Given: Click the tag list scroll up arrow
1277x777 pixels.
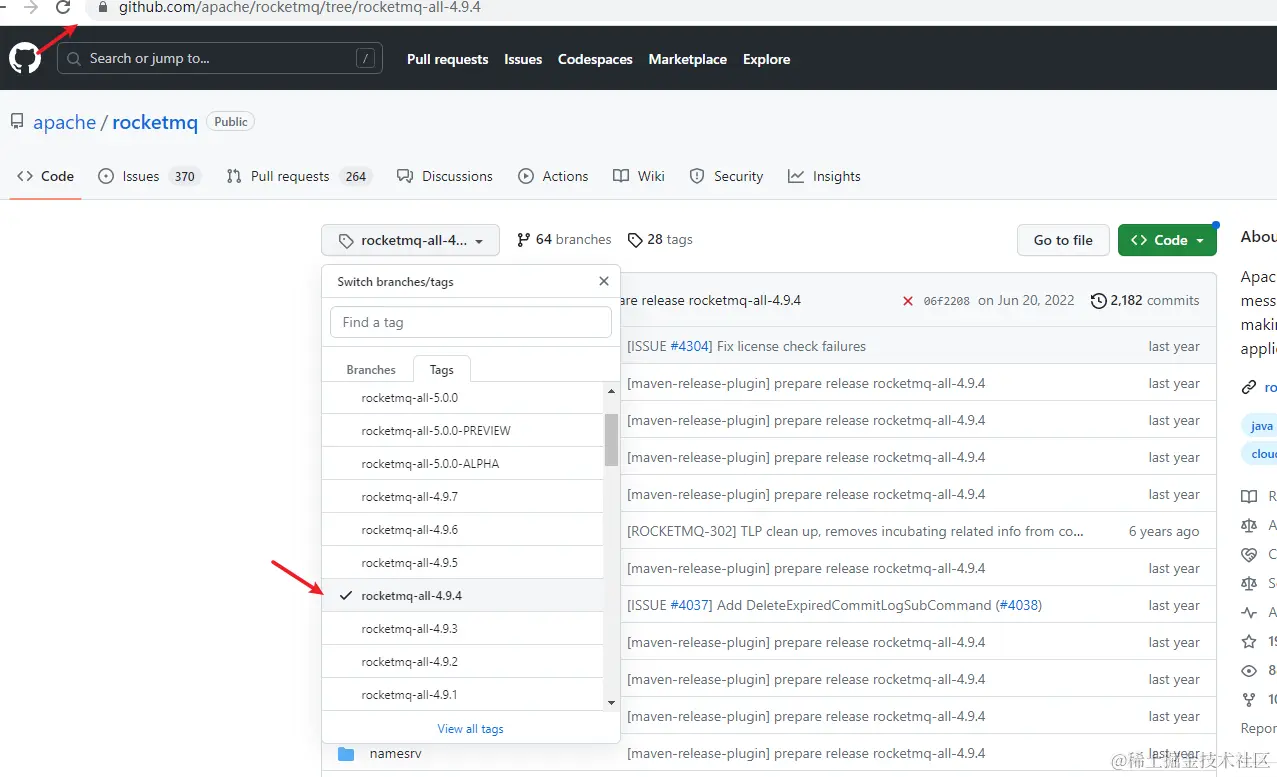Looking at the screenshot, I should [612, 389].
